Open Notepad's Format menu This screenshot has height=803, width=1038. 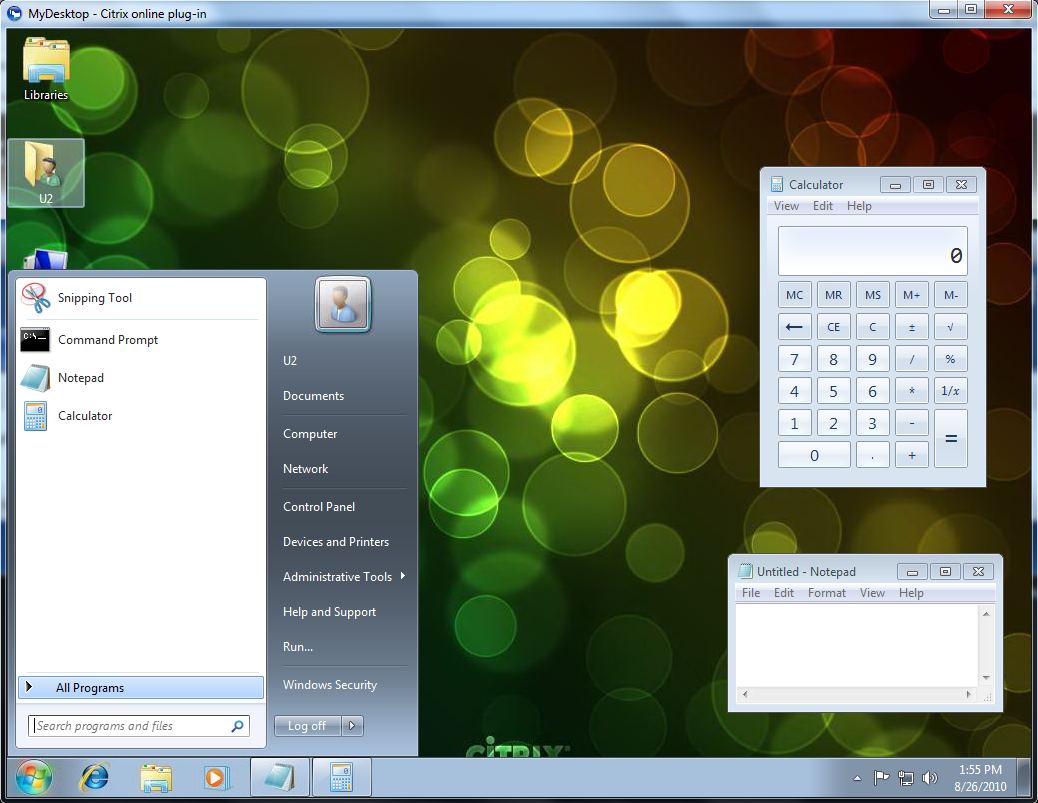tap(826, 593)
